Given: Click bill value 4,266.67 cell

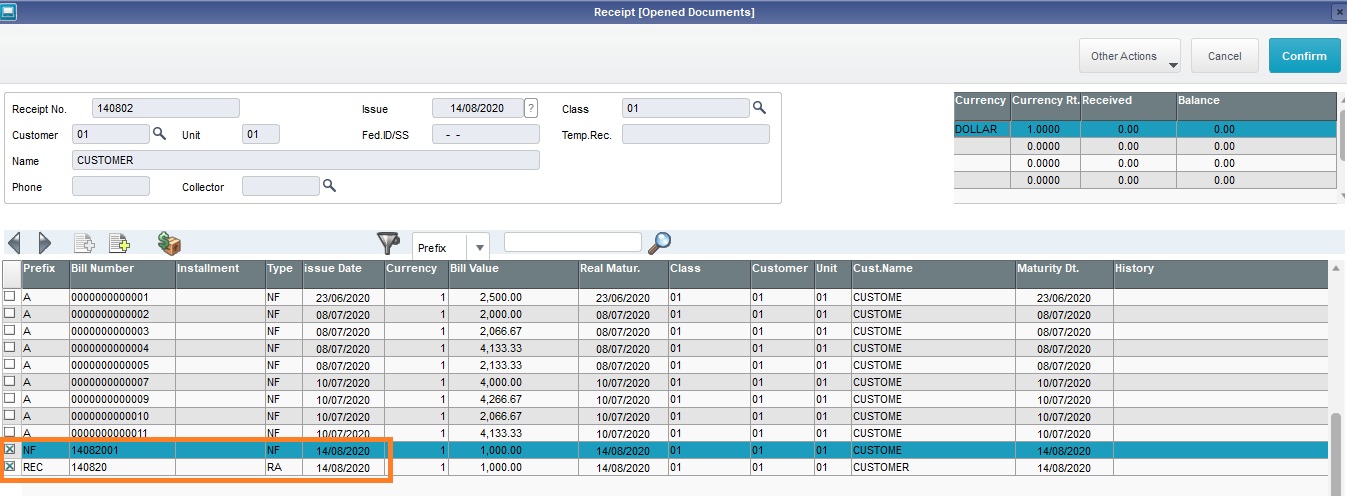Looking at the screenshot, I should click(512, 399).
